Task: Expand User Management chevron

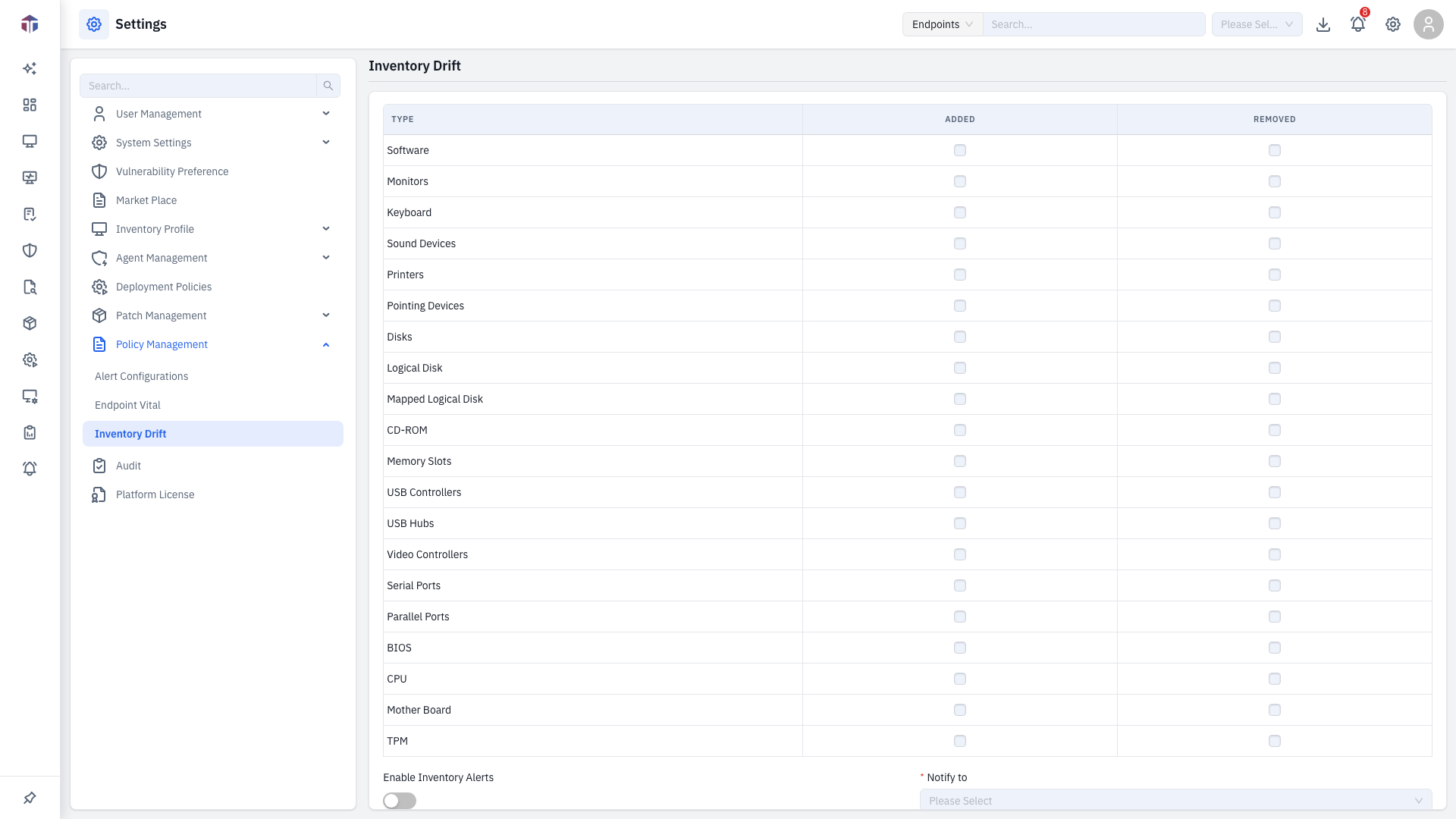Action: [326, 114]
